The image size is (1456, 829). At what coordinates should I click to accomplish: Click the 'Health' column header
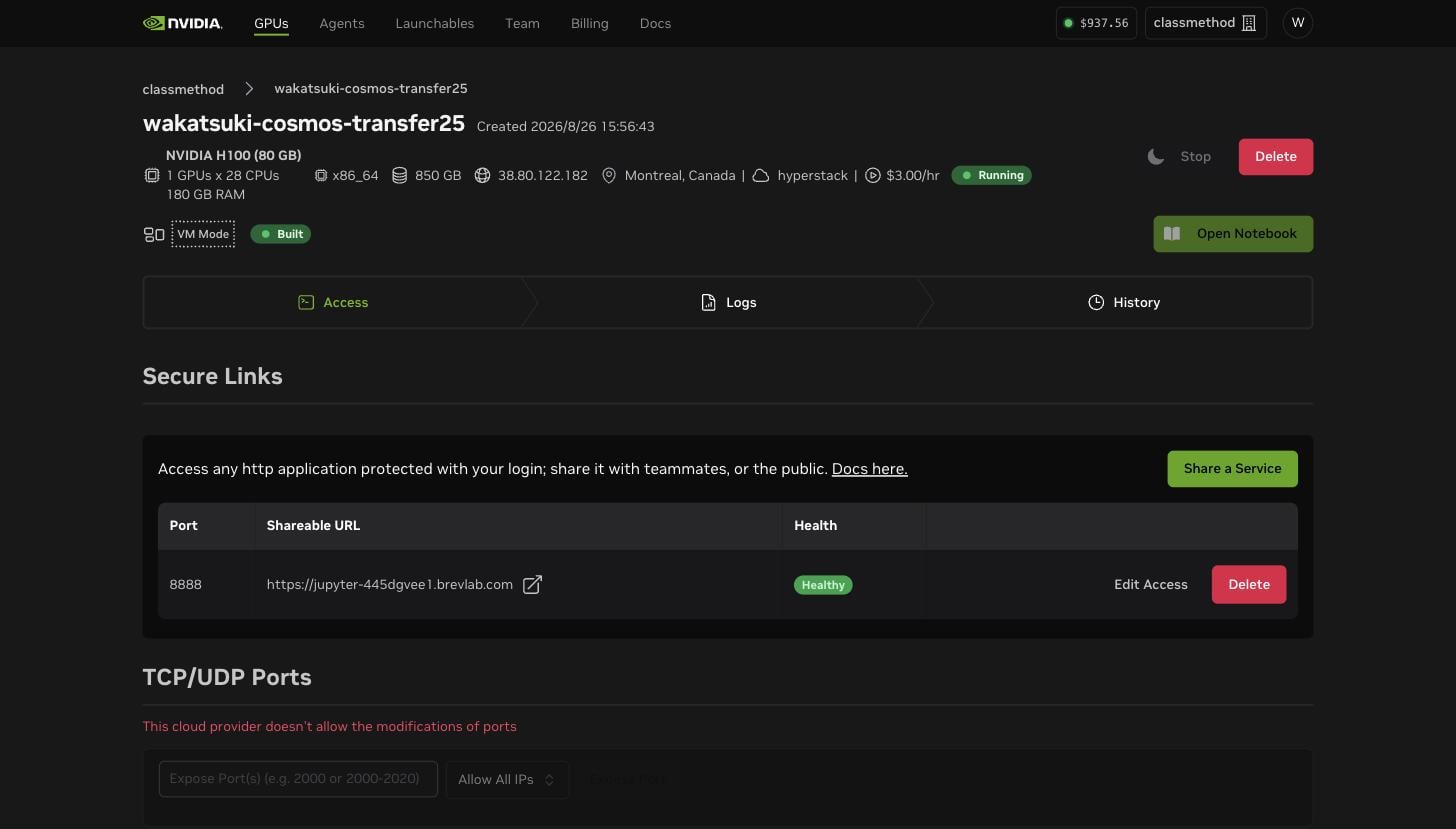click(x=815, y=525)
